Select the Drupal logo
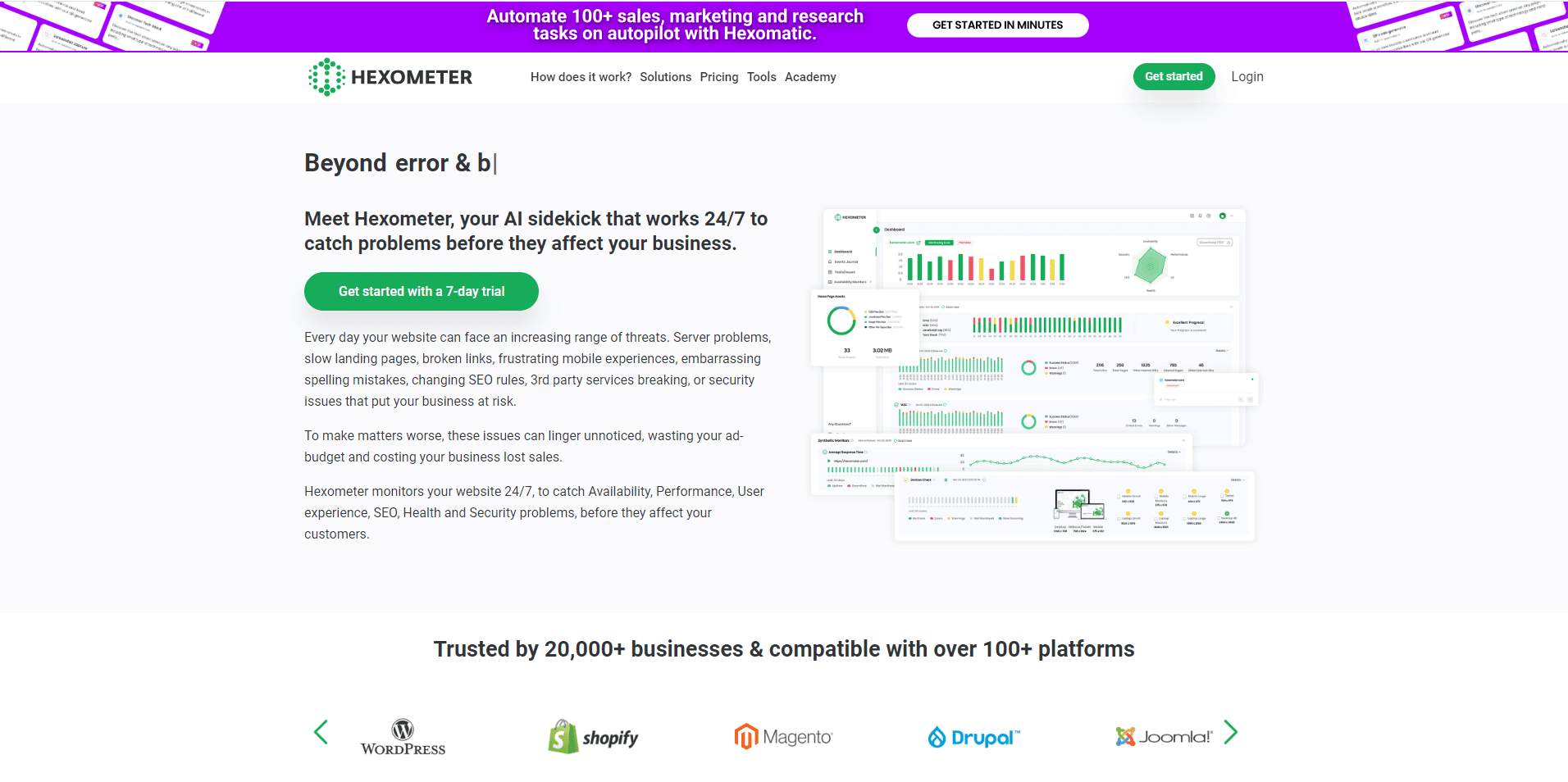 [x=973, y=737]
